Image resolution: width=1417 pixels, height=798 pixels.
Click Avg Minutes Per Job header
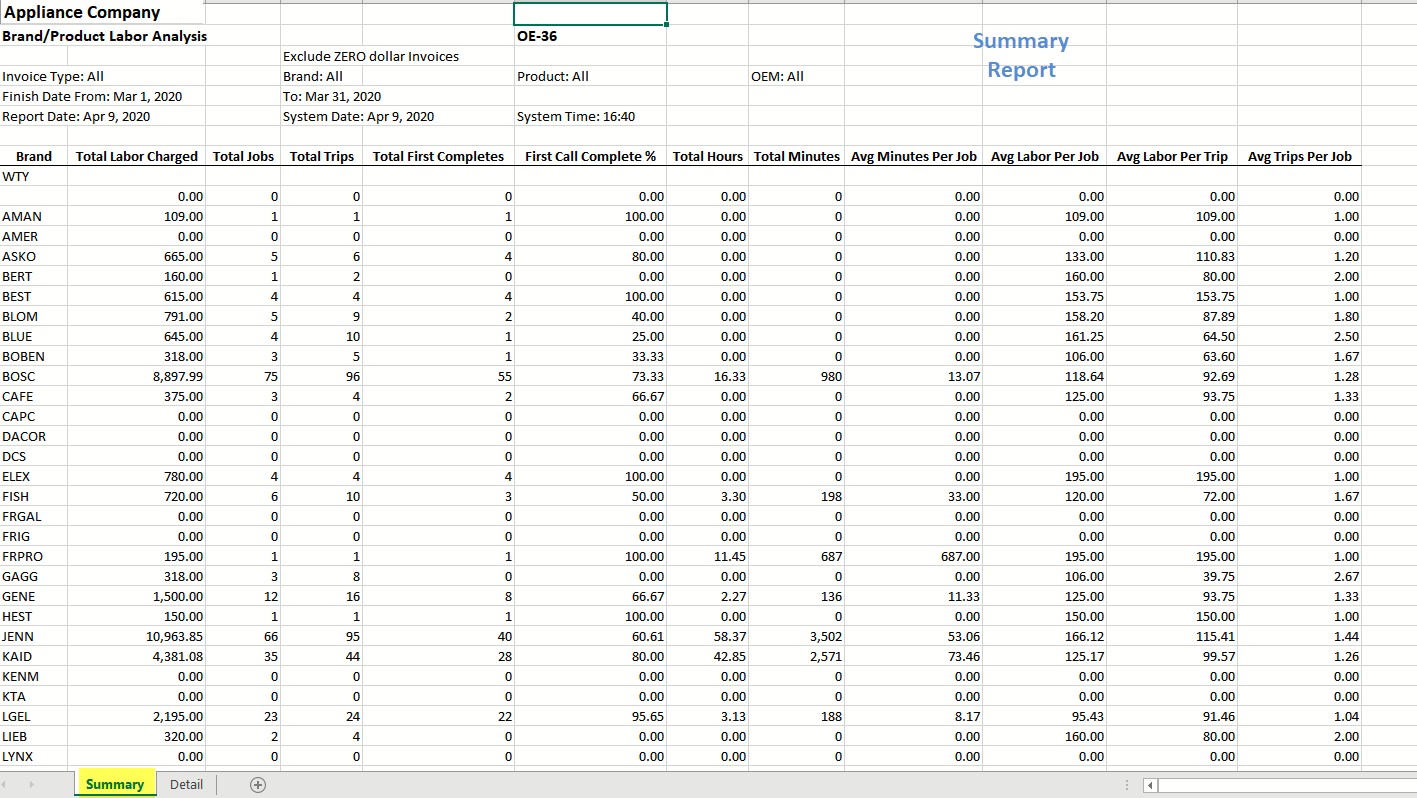(x=914, y=156)
